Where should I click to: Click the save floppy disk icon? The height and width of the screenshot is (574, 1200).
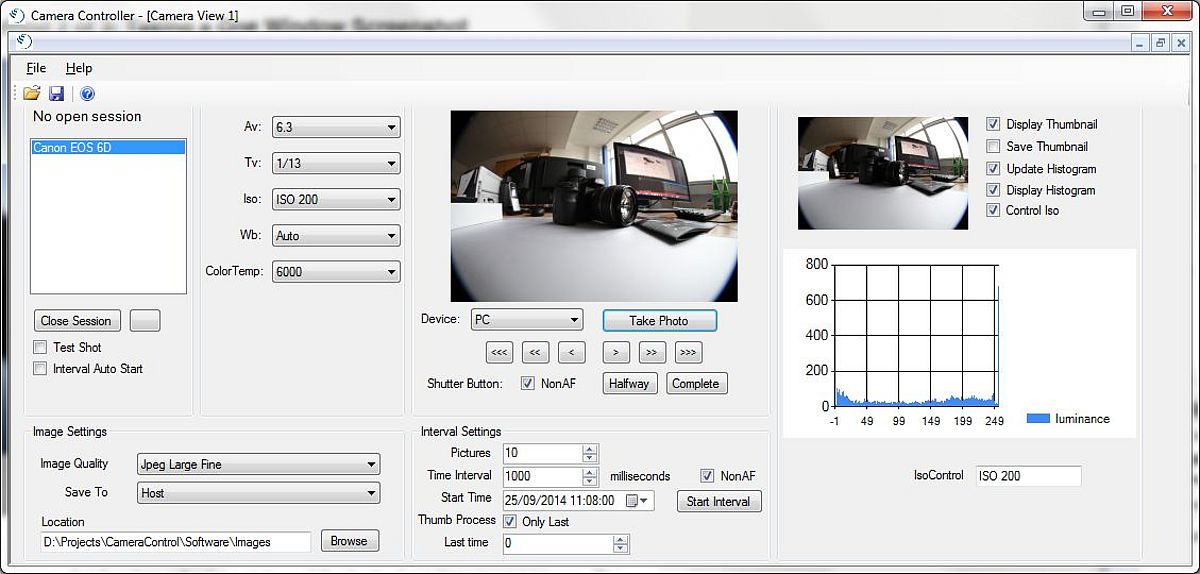(x=57, y=94)
